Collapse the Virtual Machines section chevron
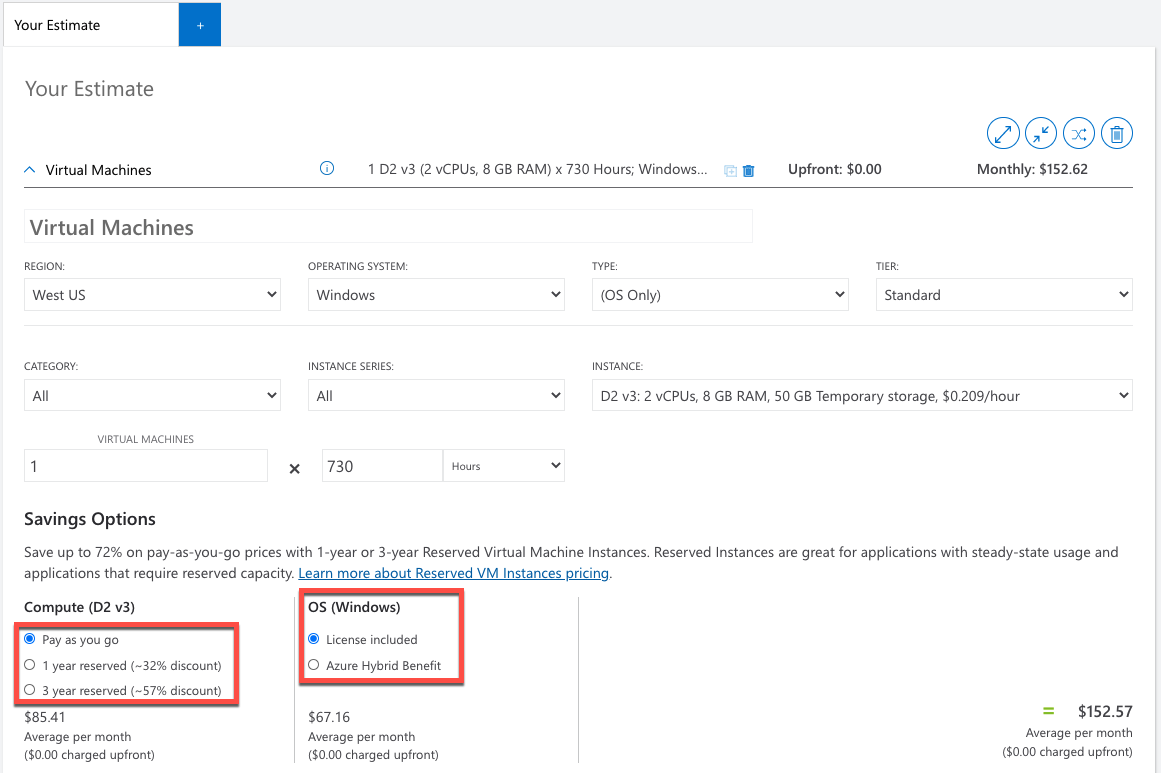Image resolution: width=1161 pixels, height=773 pixels. coord(28,169)
